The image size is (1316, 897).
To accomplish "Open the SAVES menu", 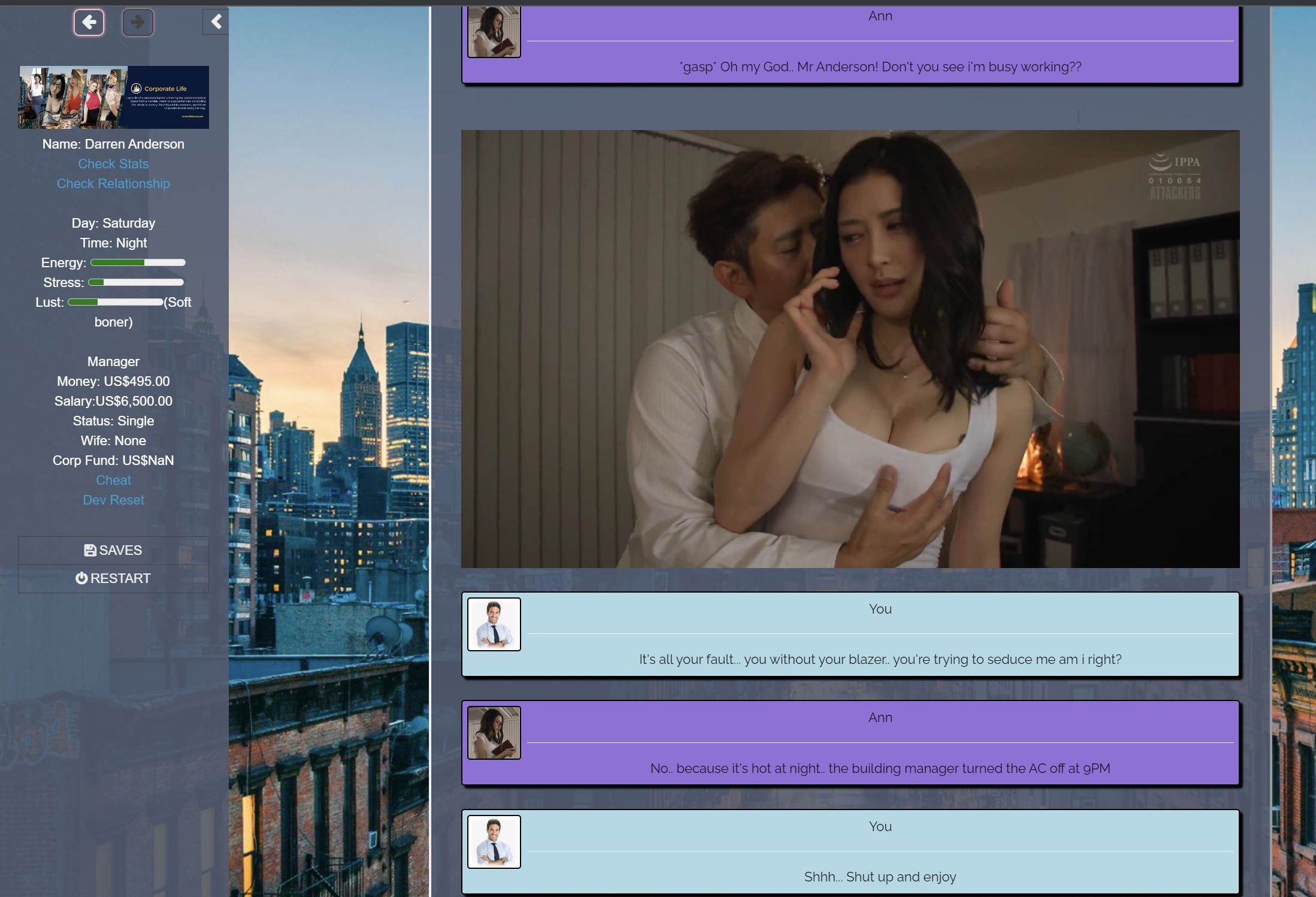I will 113,550.
